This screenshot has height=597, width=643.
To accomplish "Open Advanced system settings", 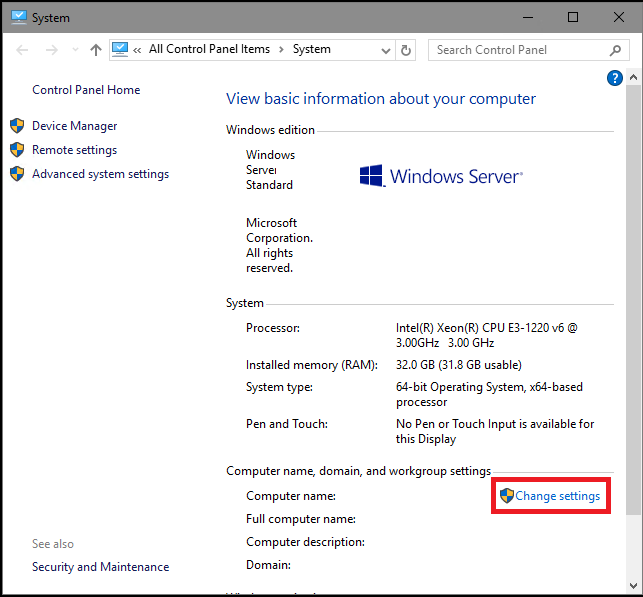I will [x=100, y=174].
